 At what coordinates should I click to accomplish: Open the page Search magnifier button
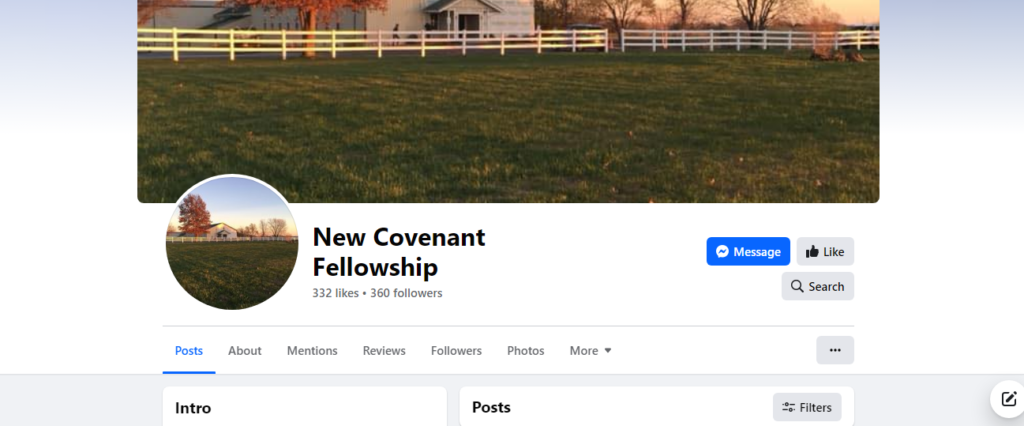point(817,286)
